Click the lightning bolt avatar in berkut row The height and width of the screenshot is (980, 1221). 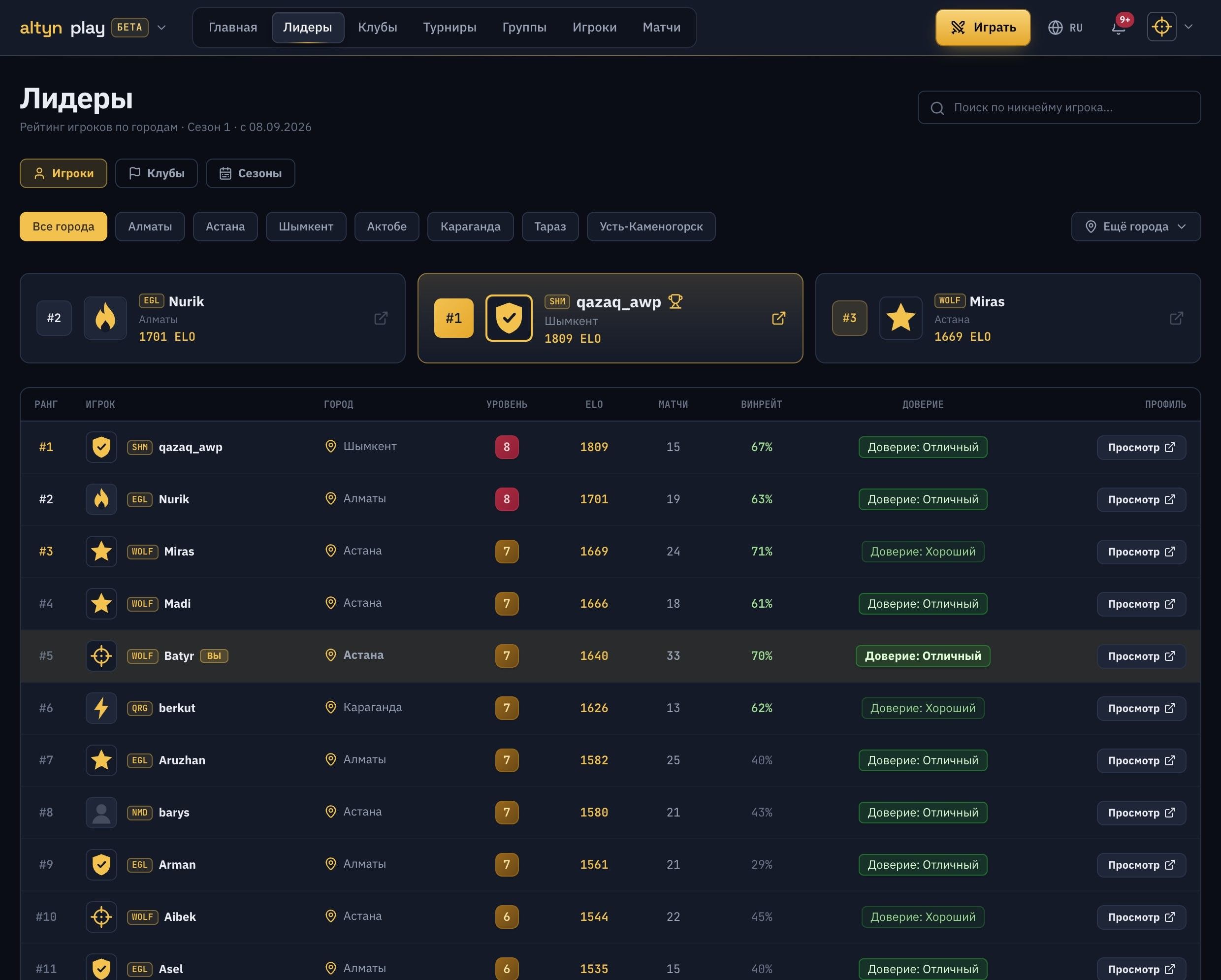[x=101, y=708]
